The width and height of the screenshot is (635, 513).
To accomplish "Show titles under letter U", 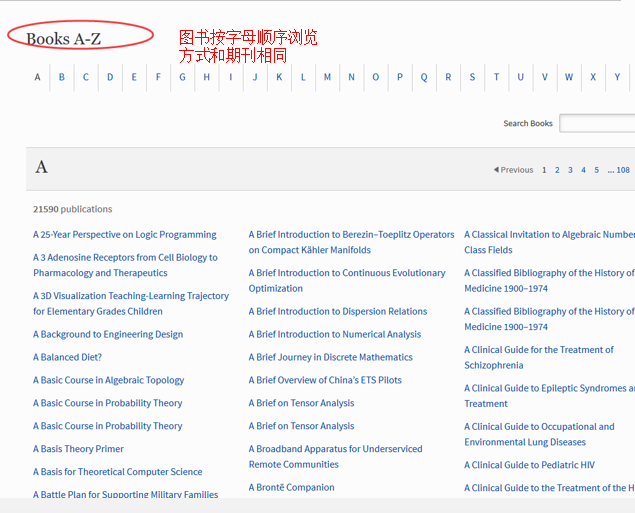I will coord(520,77).
